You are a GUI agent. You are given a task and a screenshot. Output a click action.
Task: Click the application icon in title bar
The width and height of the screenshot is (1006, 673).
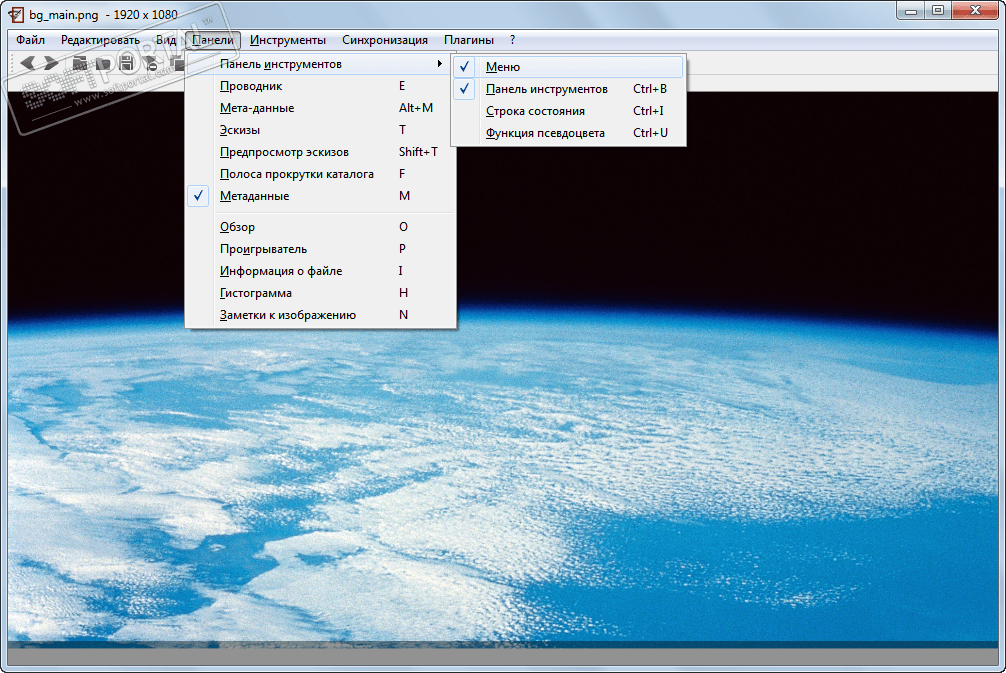[15, 14]
